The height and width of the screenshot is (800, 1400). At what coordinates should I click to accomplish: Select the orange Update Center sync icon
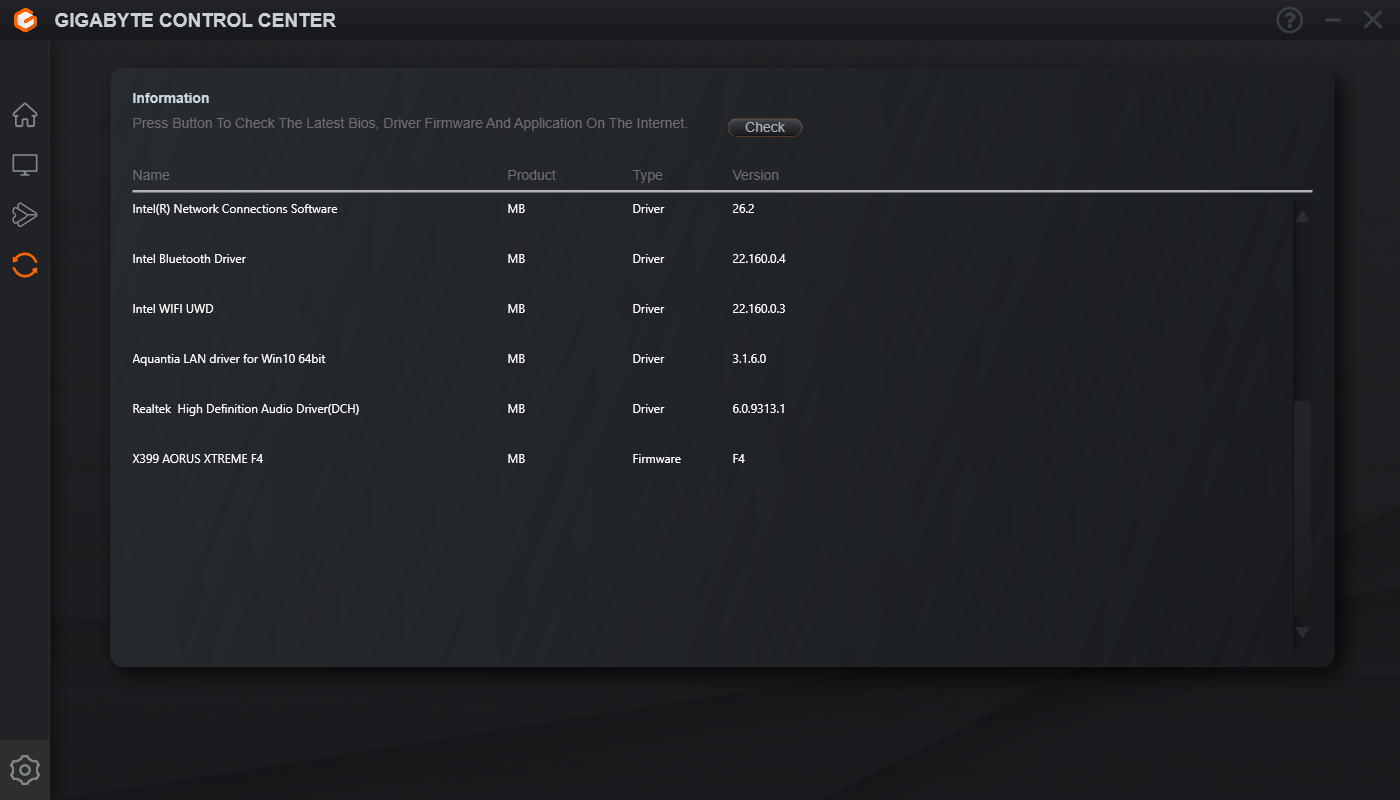pos(25,265)
